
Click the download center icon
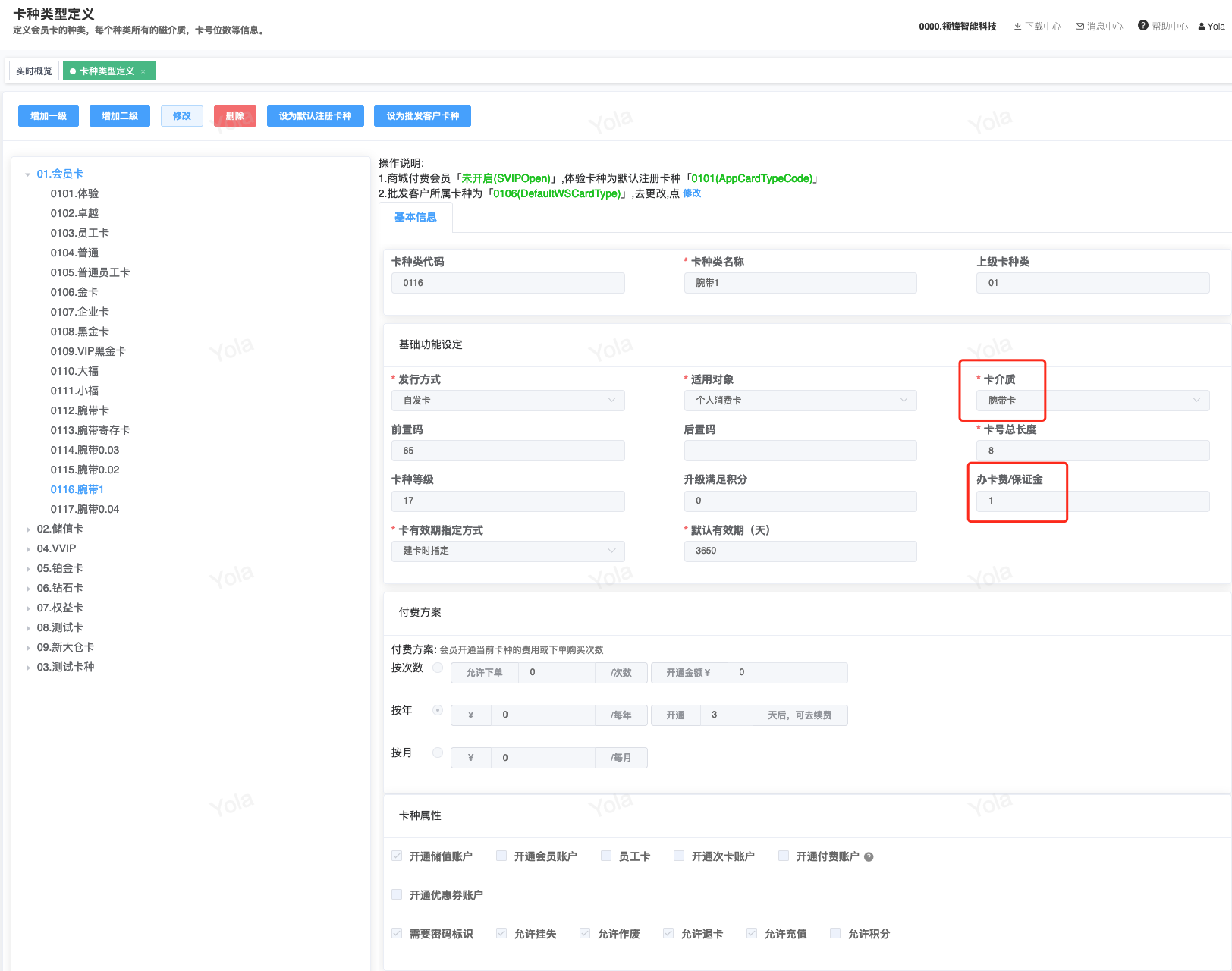click(x=1017, y=27)
